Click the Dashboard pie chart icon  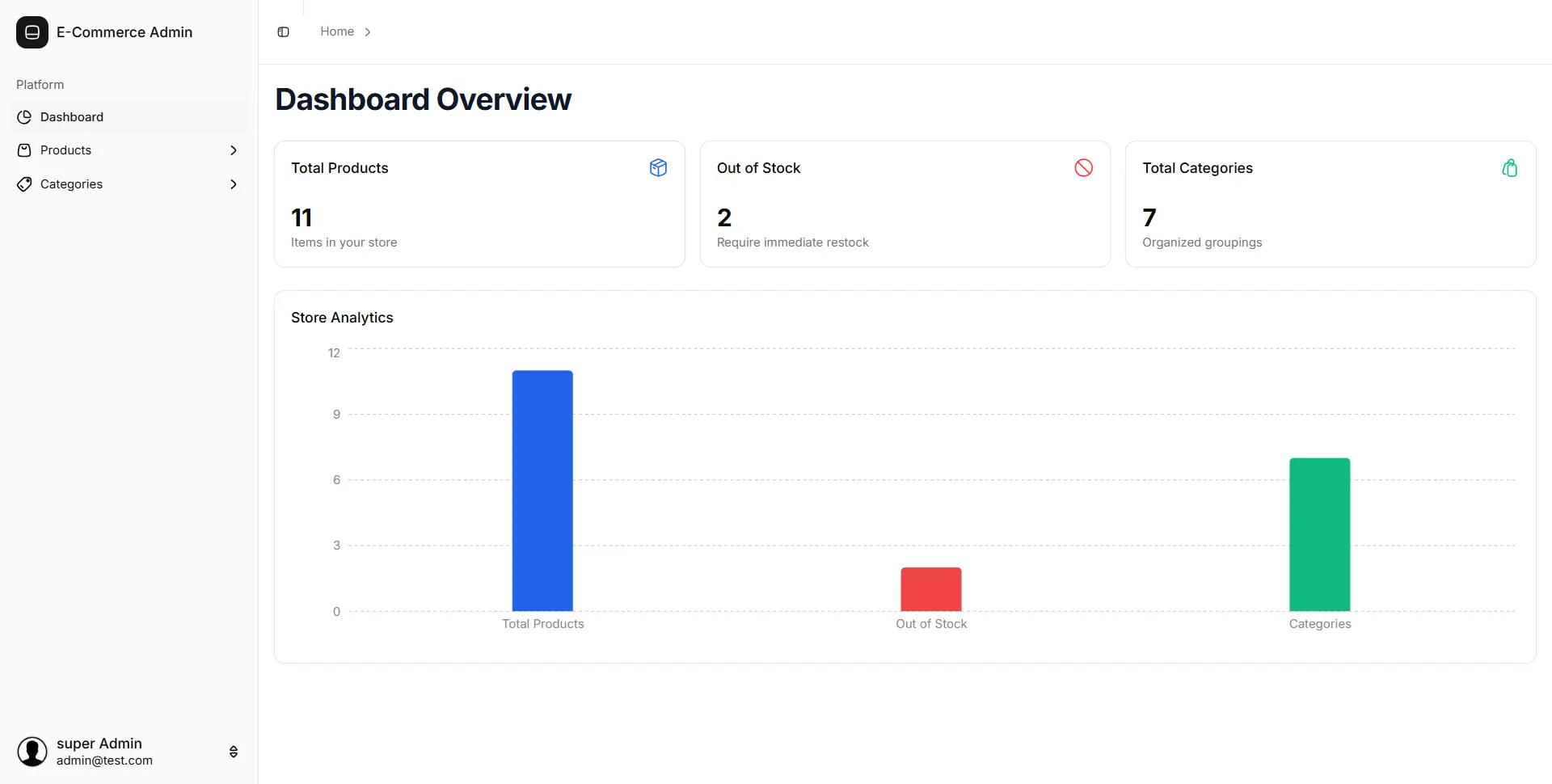24,117
